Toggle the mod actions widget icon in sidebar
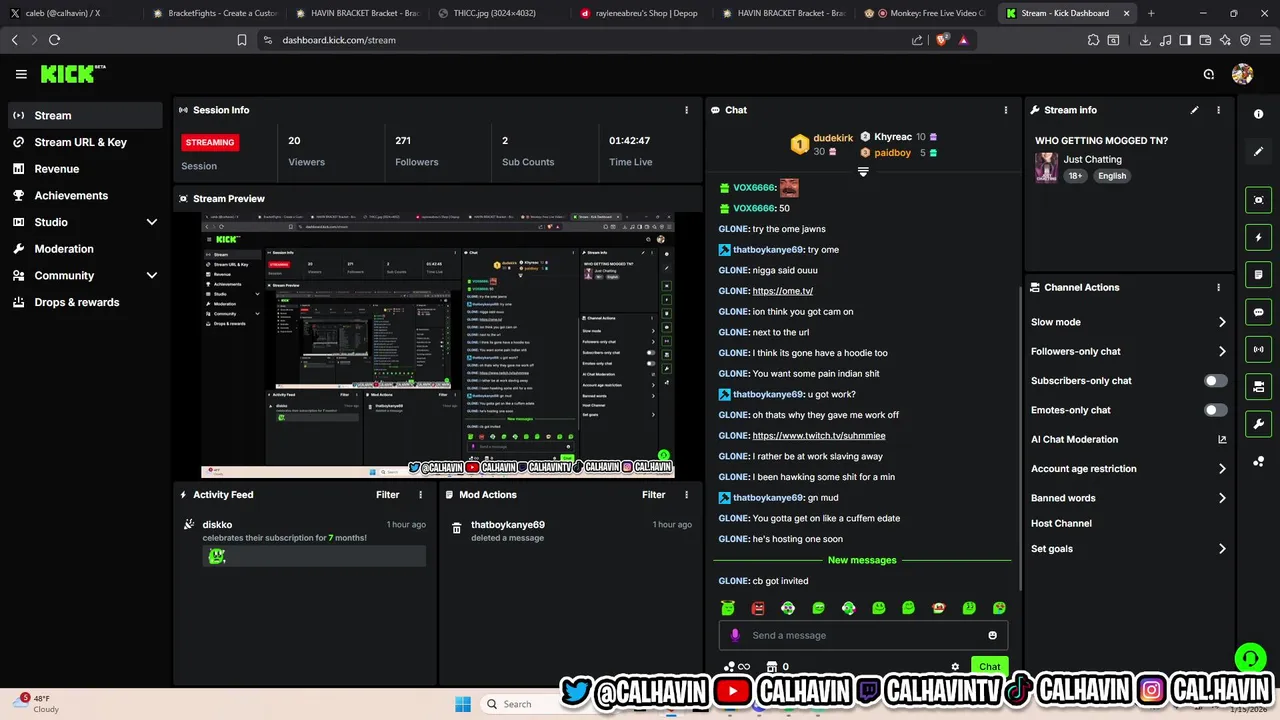Screen dimensions: 1280x720 coord(1258,386)
